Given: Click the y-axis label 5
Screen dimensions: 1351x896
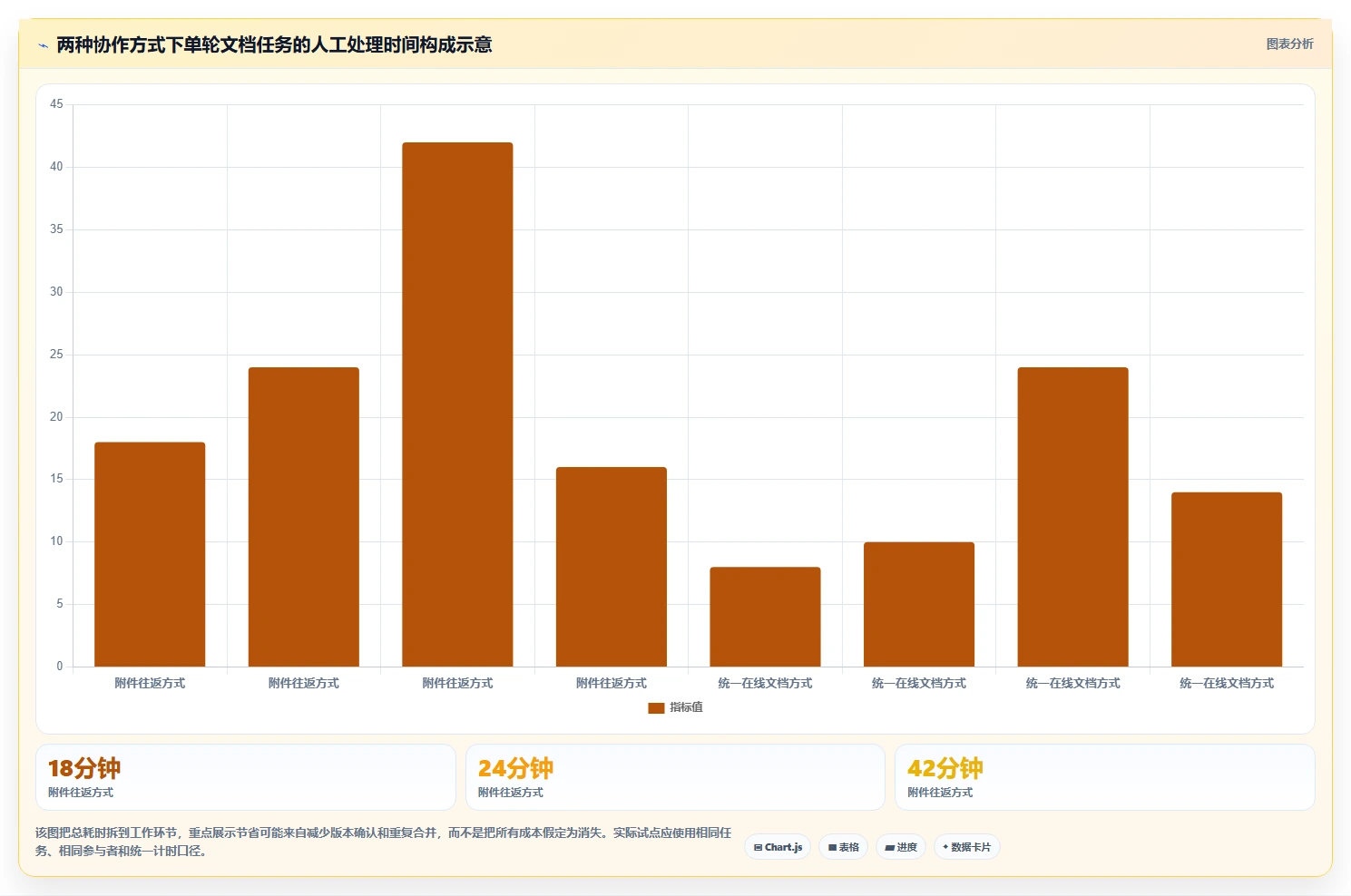Looking at the screenshot, I should (60, 604).
